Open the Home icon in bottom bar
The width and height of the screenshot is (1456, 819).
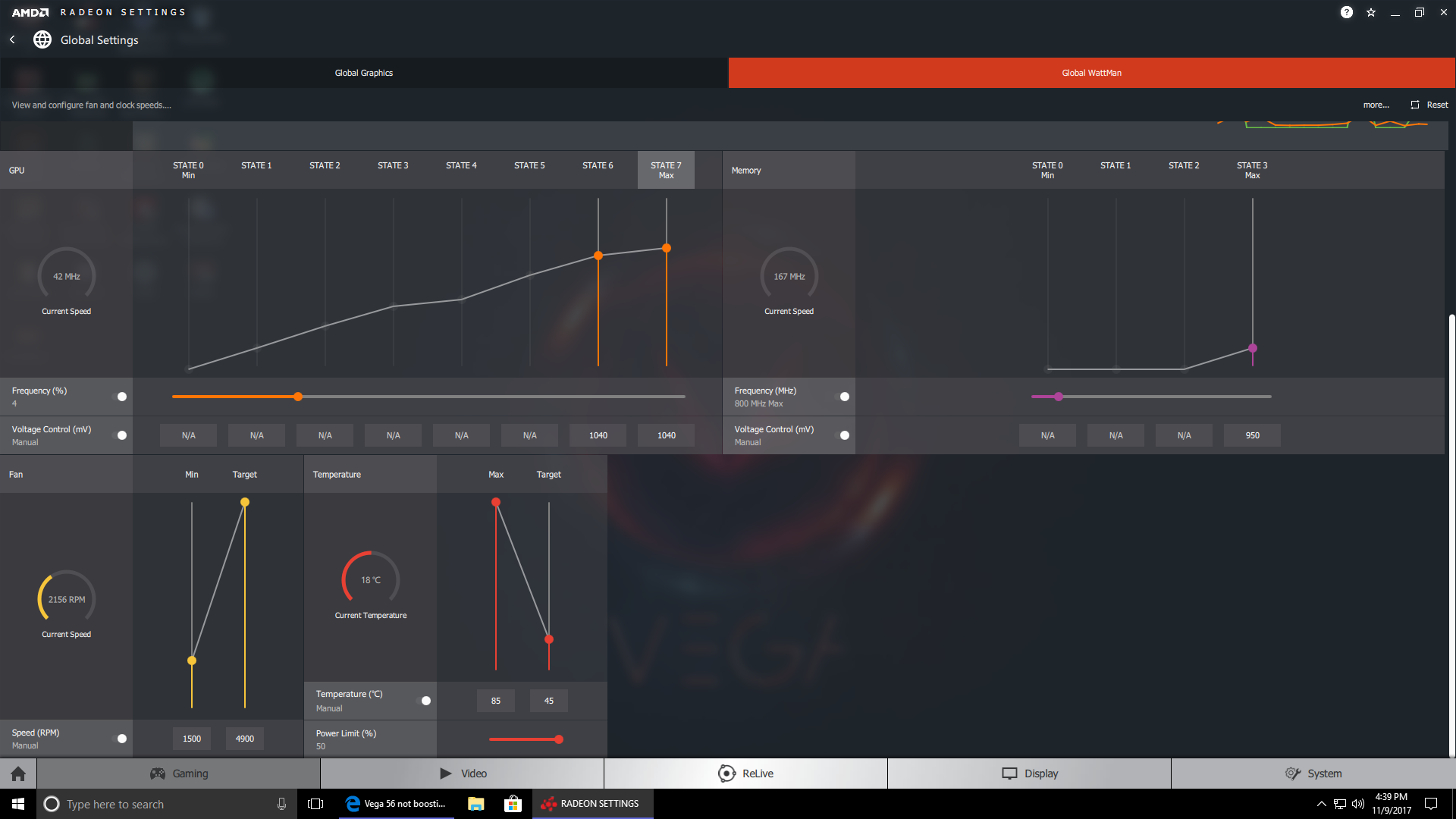pos(18,773)
